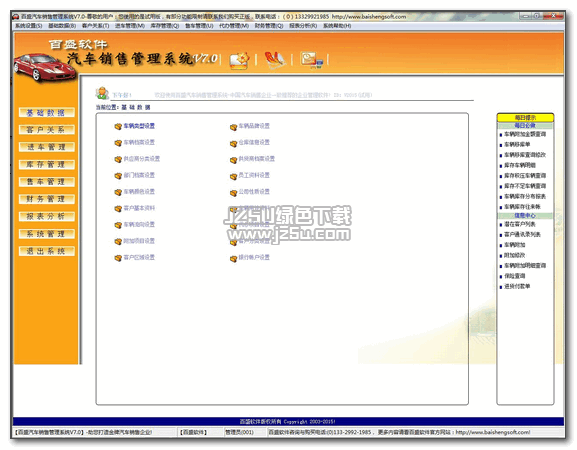Click the box icon beside 客户基本资料

[118, 209]
